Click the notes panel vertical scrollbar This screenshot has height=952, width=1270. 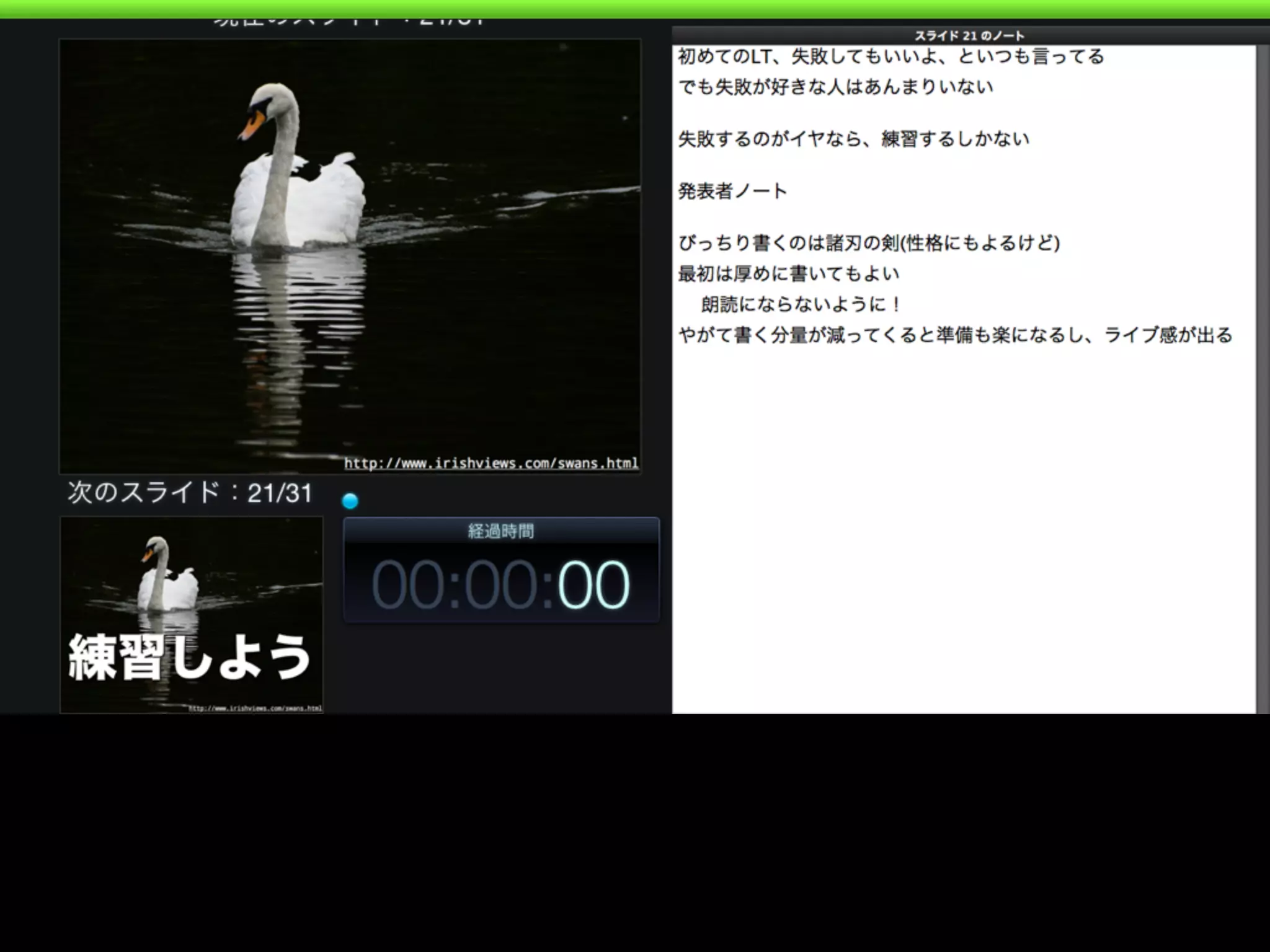point(1263,378)
